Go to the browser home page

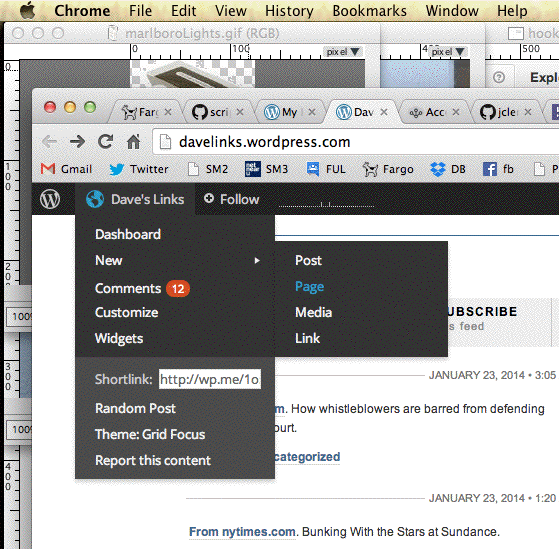[x=134, y=142]
